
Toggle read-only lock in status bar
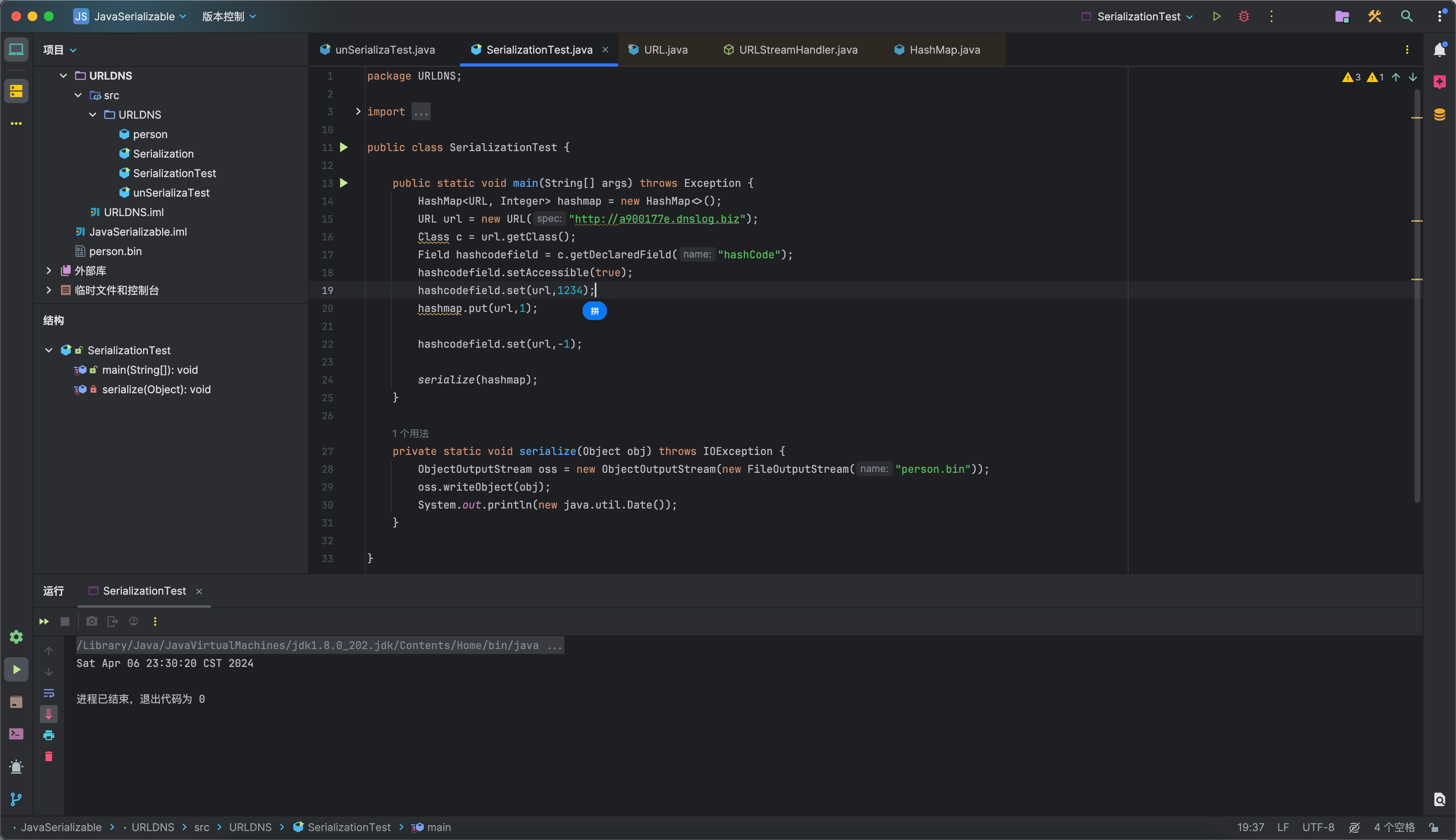[1434, 827]
